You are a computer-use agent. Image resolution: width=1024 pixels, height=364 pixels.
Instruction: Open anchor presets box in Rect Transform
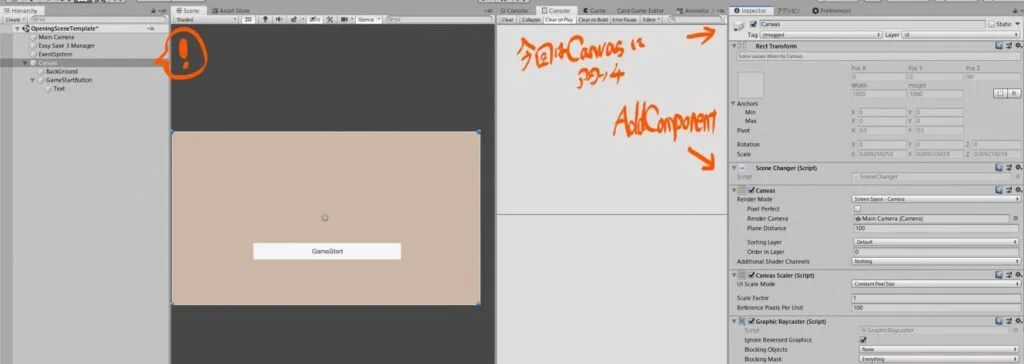click(750, 85)
